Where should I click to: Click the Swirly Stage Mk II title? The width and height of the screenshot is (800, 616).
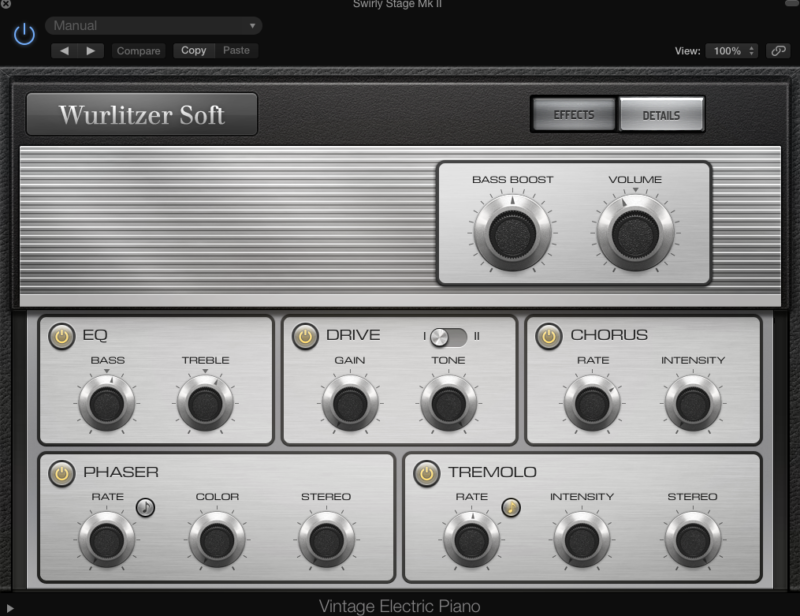(x=397, y=4)
